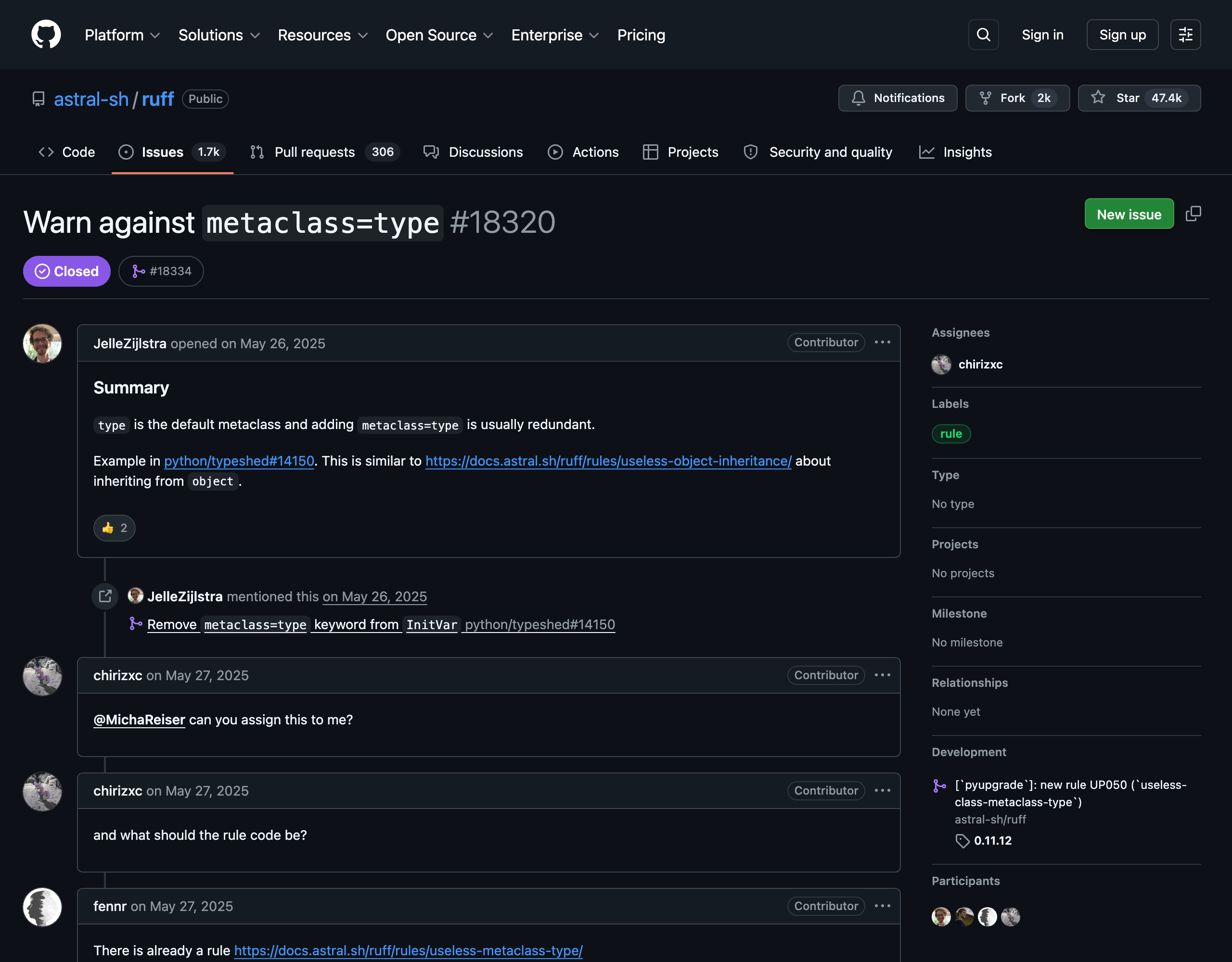This screenshot has width=1232, height=962.
Task: Click the pull request icon in Development section
Action: point(940,785)
